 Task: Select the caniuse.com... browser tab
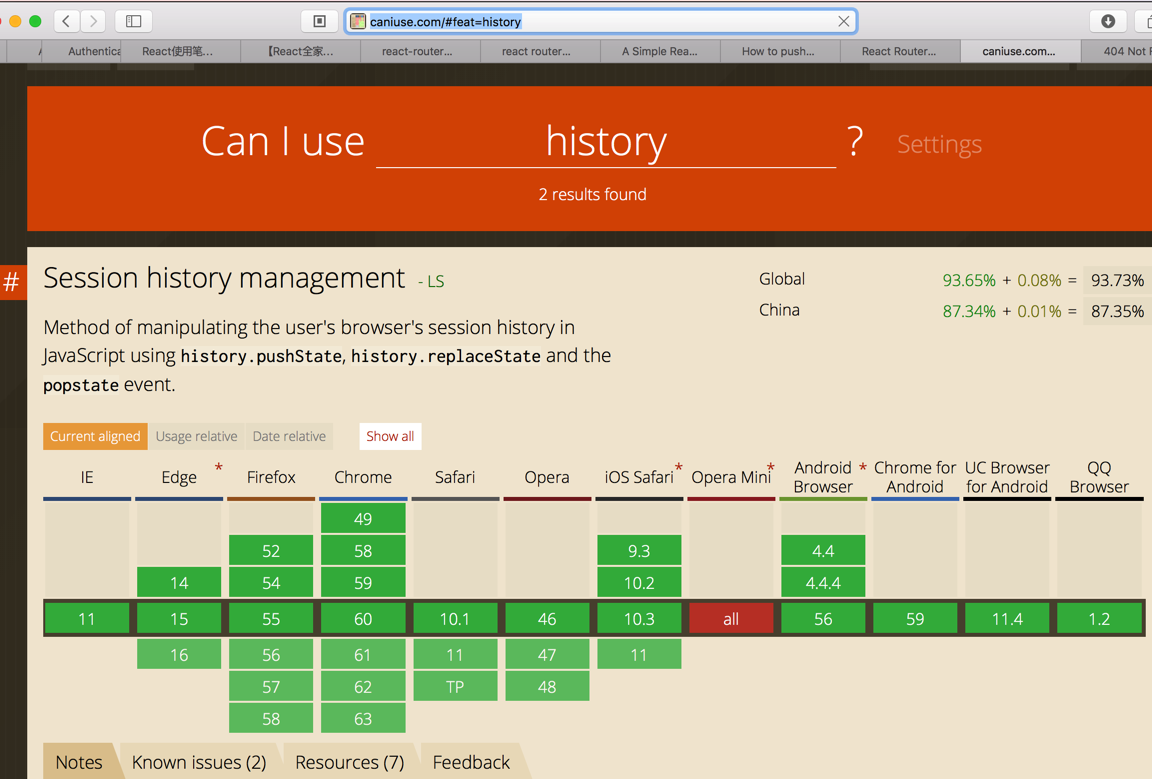click(x=1020, y=51)
